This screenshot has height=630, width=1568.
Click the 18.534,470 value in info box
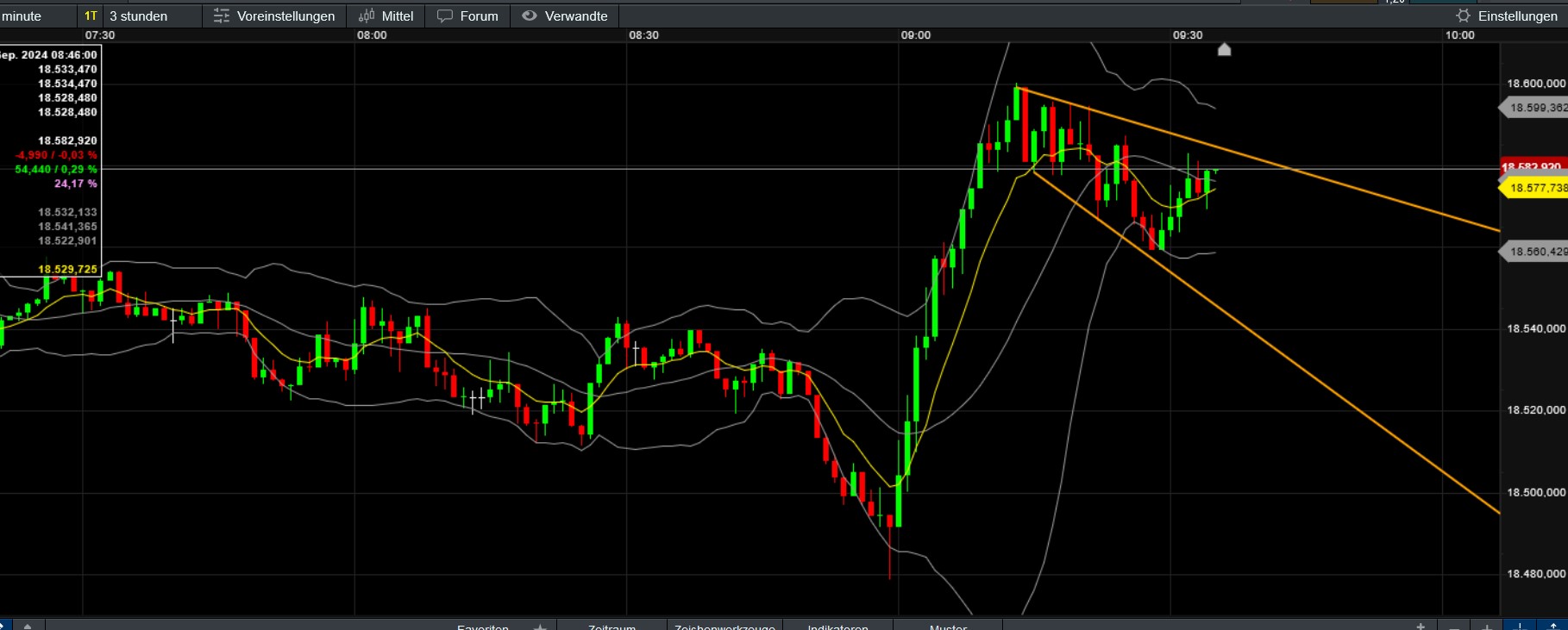[x=67, y=84]
